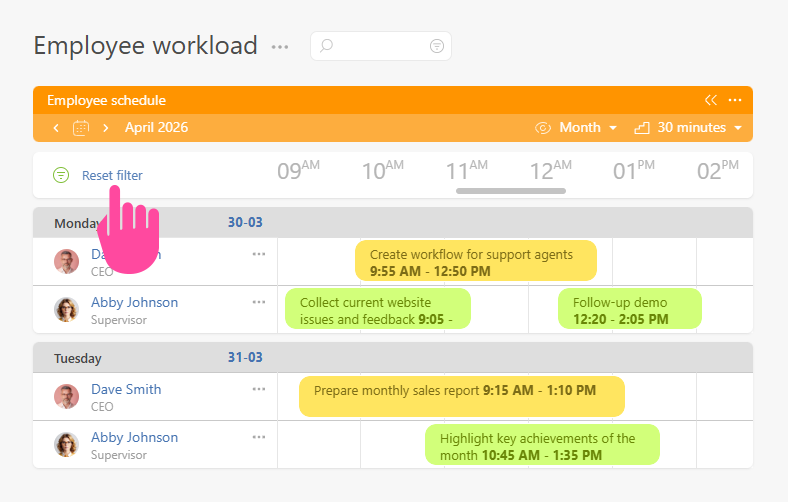
Task: Click the horizontal timeline scrollbar under hours
Action: [x=511, y=190]
